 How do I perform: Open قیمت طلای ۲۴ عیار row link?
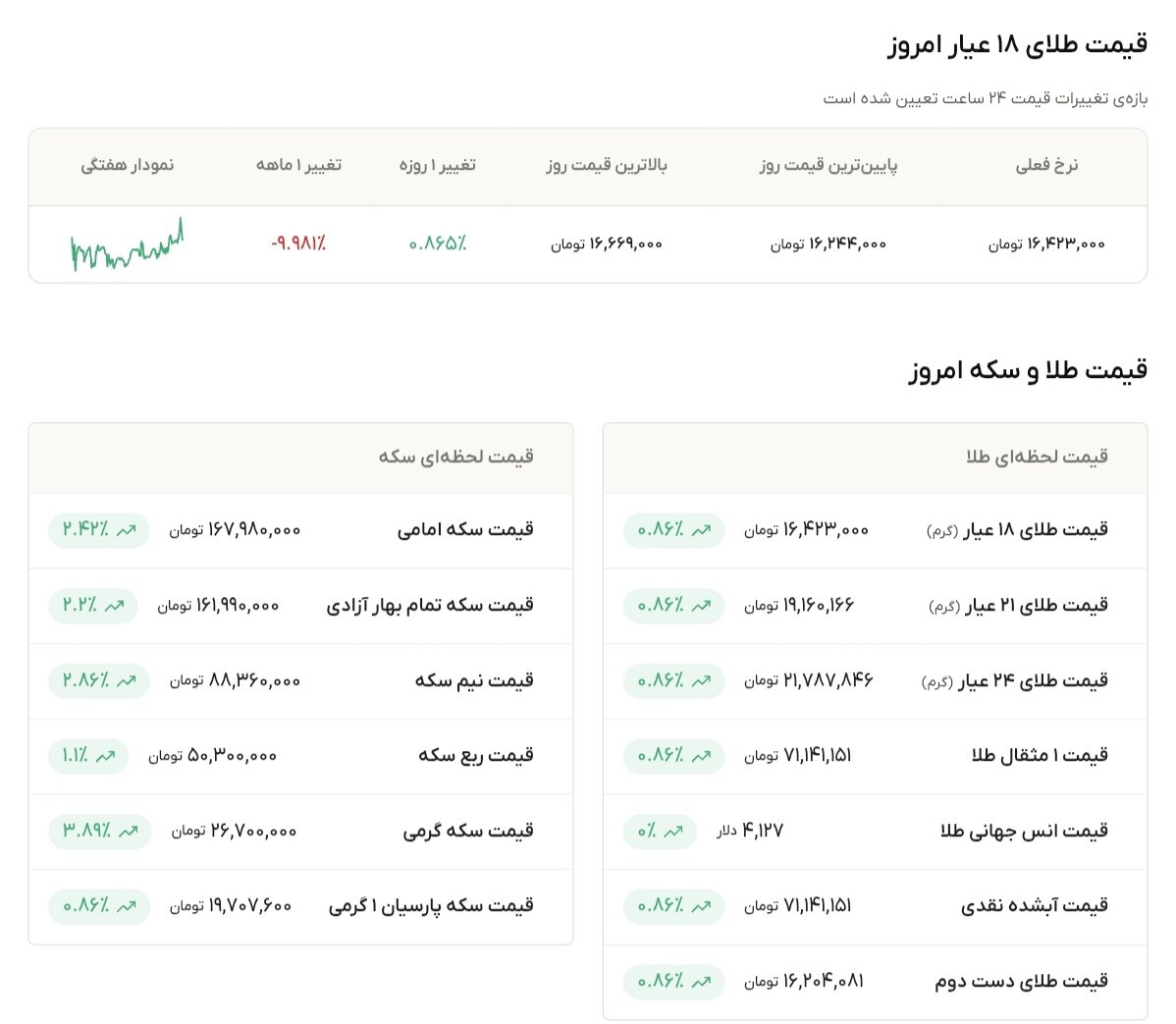click(1015, 680)
